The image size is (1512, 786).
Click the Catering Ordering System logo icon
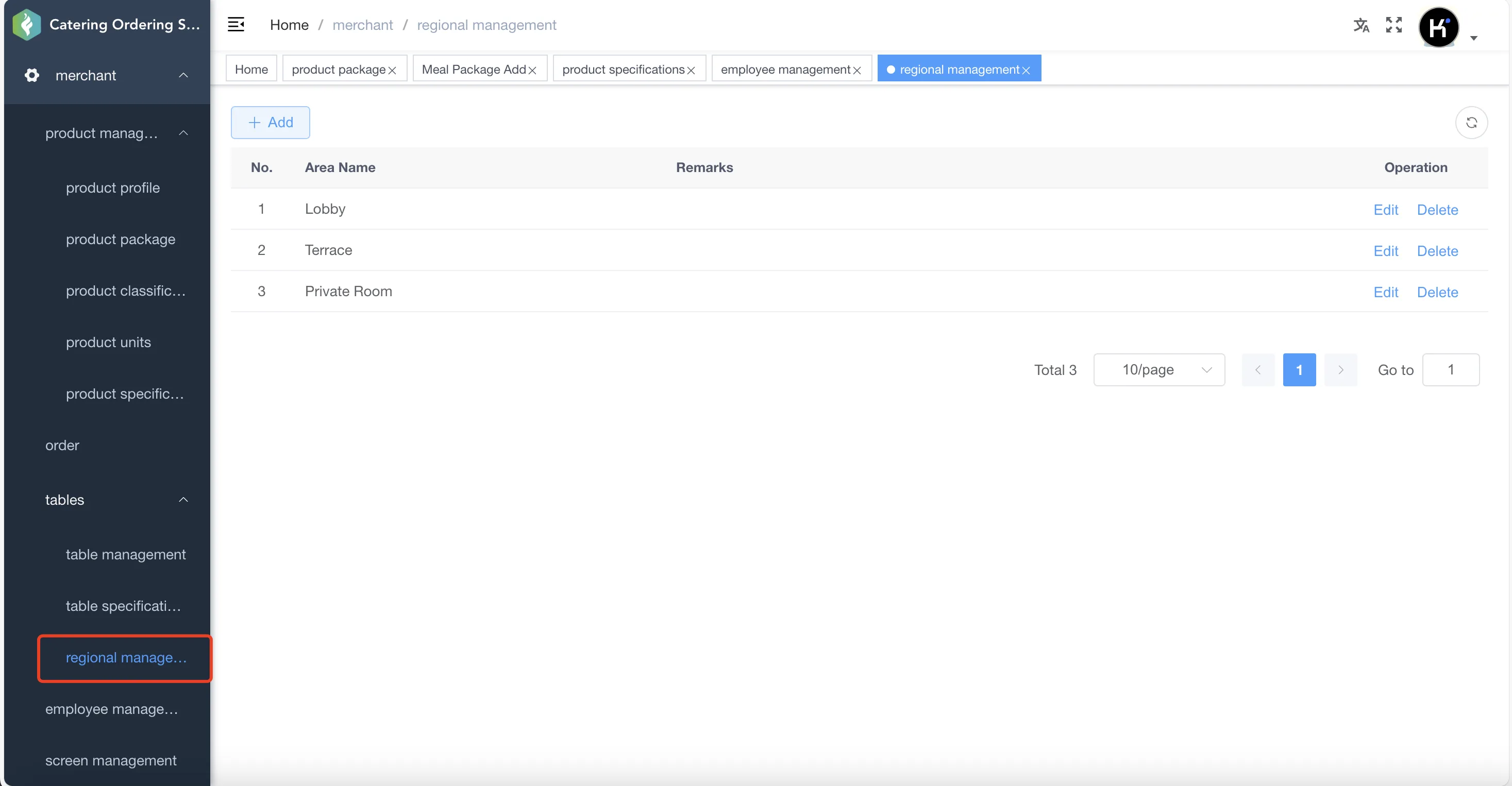26,25
